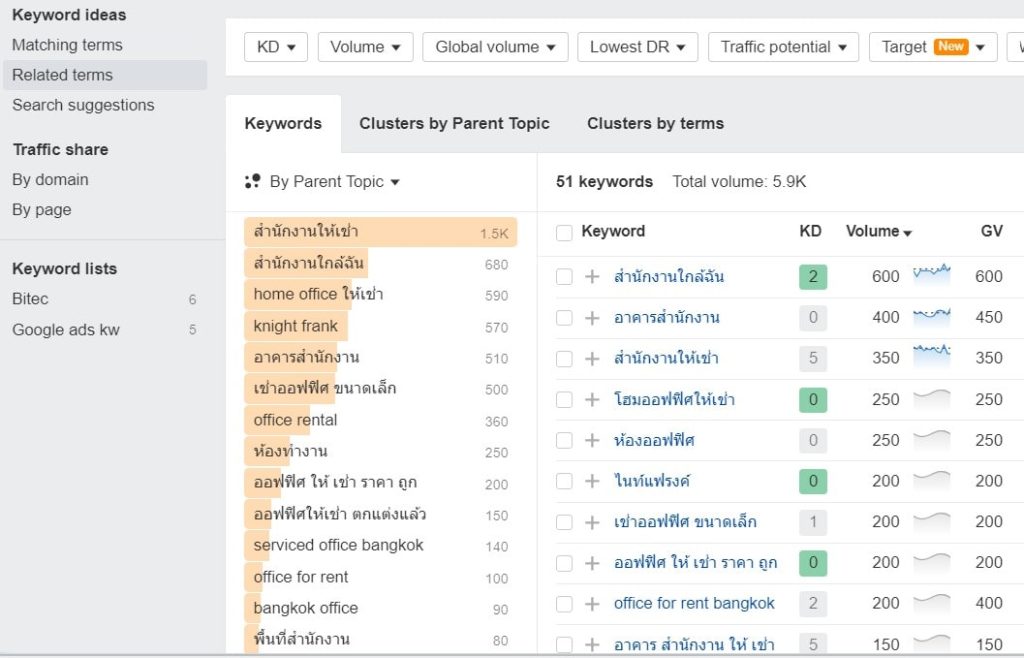The height and width of the screenshot is (658, 1024).
Task: Click KD badge for ไนท์แฟรงค์
Action: pos(813,481)
